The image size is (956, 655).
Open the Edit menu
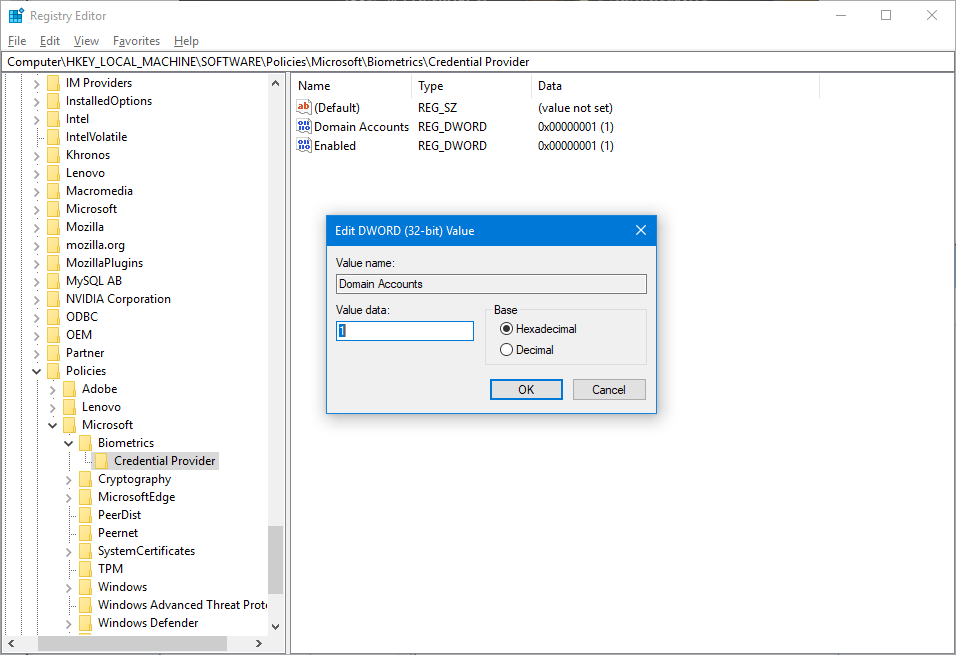click(49, 41)
